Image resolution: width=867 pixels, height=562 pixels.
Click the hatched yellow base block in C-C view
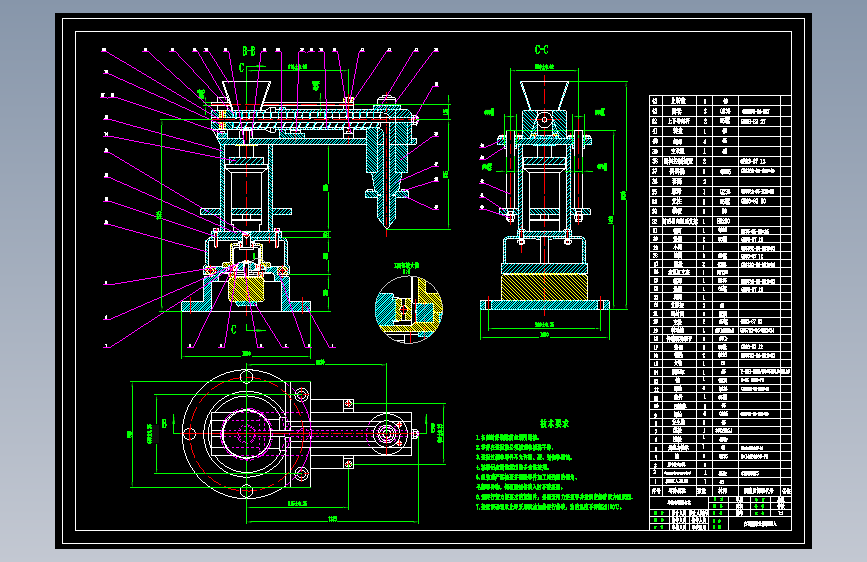(545, 287)
